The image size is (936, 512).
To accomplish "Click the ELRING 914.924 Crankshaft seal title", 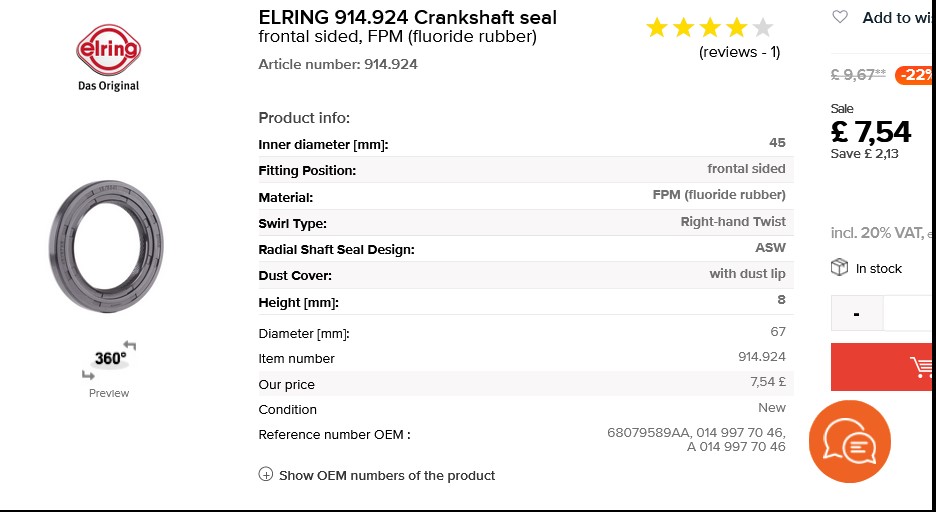I will click(408, 17).
